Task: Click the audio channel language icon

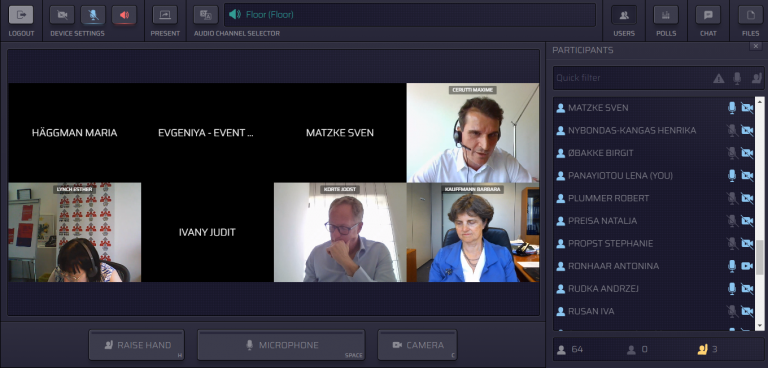Action: click(206, 15)
